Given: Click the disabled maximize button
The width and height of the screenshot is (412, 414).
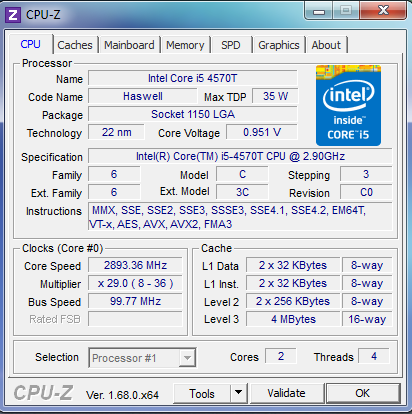Looking at the screenshot, I should pos(346,11).
